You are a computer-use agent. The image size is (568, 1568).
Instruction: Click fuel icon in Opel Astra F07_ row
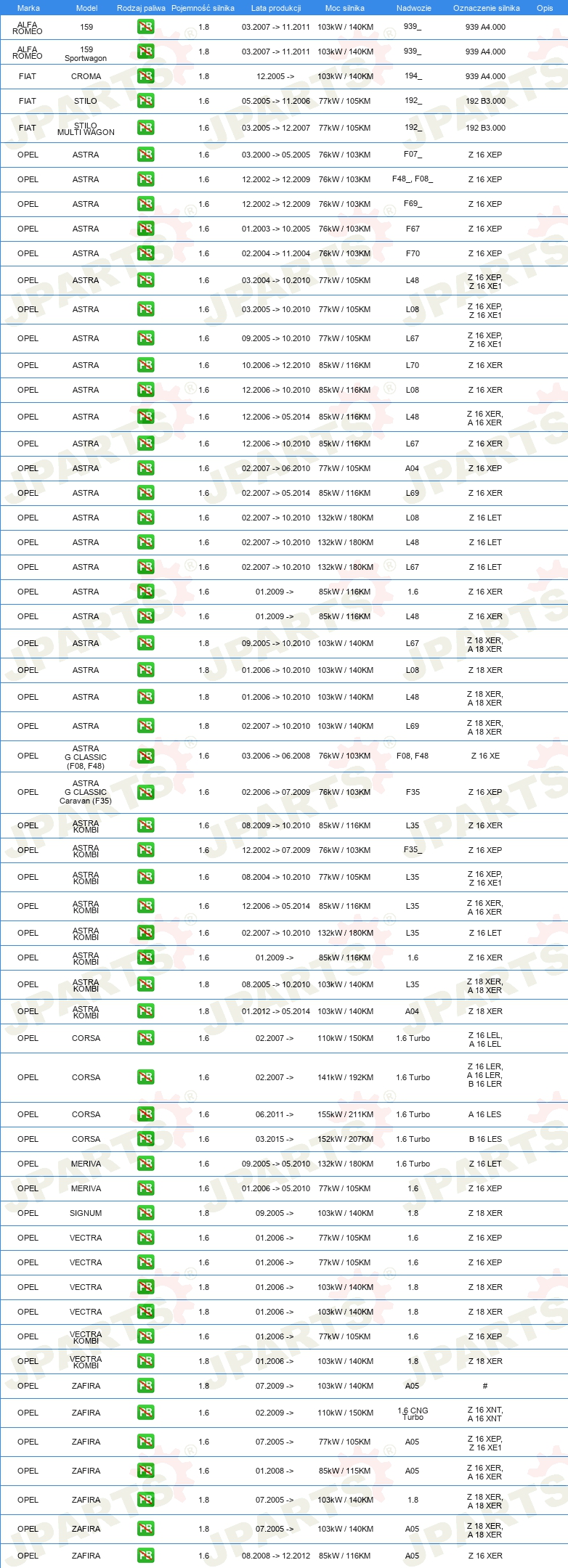[145, 155]
